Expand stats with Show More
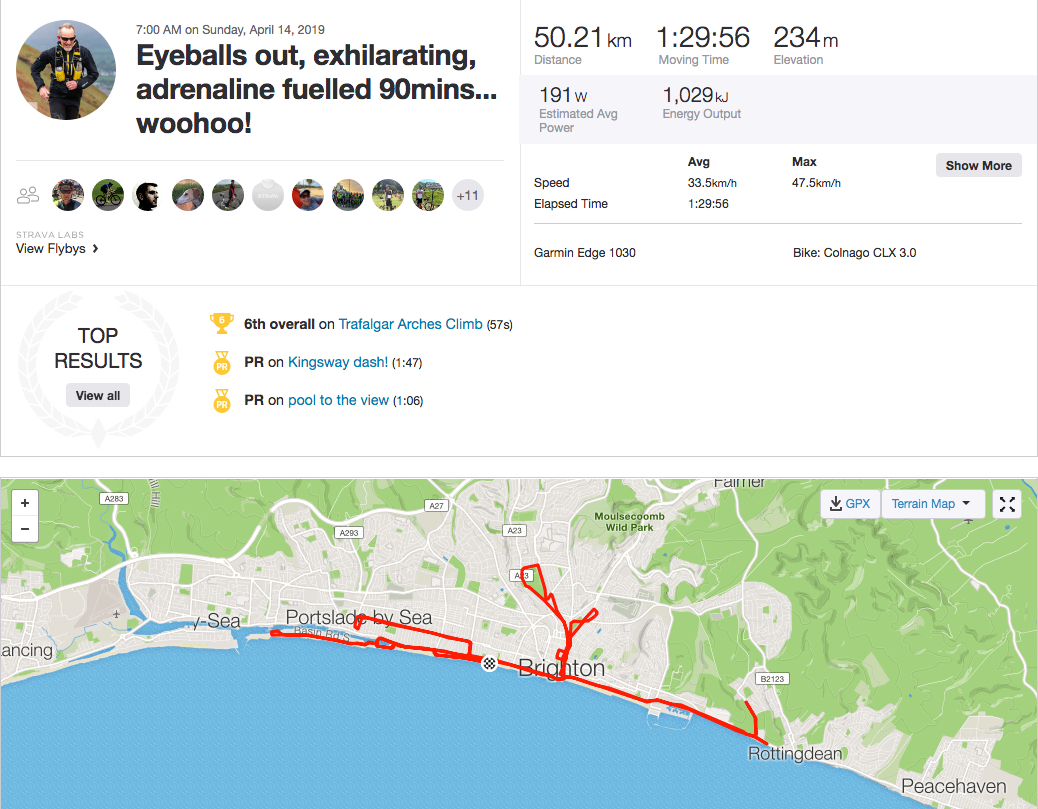 (x=978, y=166)
